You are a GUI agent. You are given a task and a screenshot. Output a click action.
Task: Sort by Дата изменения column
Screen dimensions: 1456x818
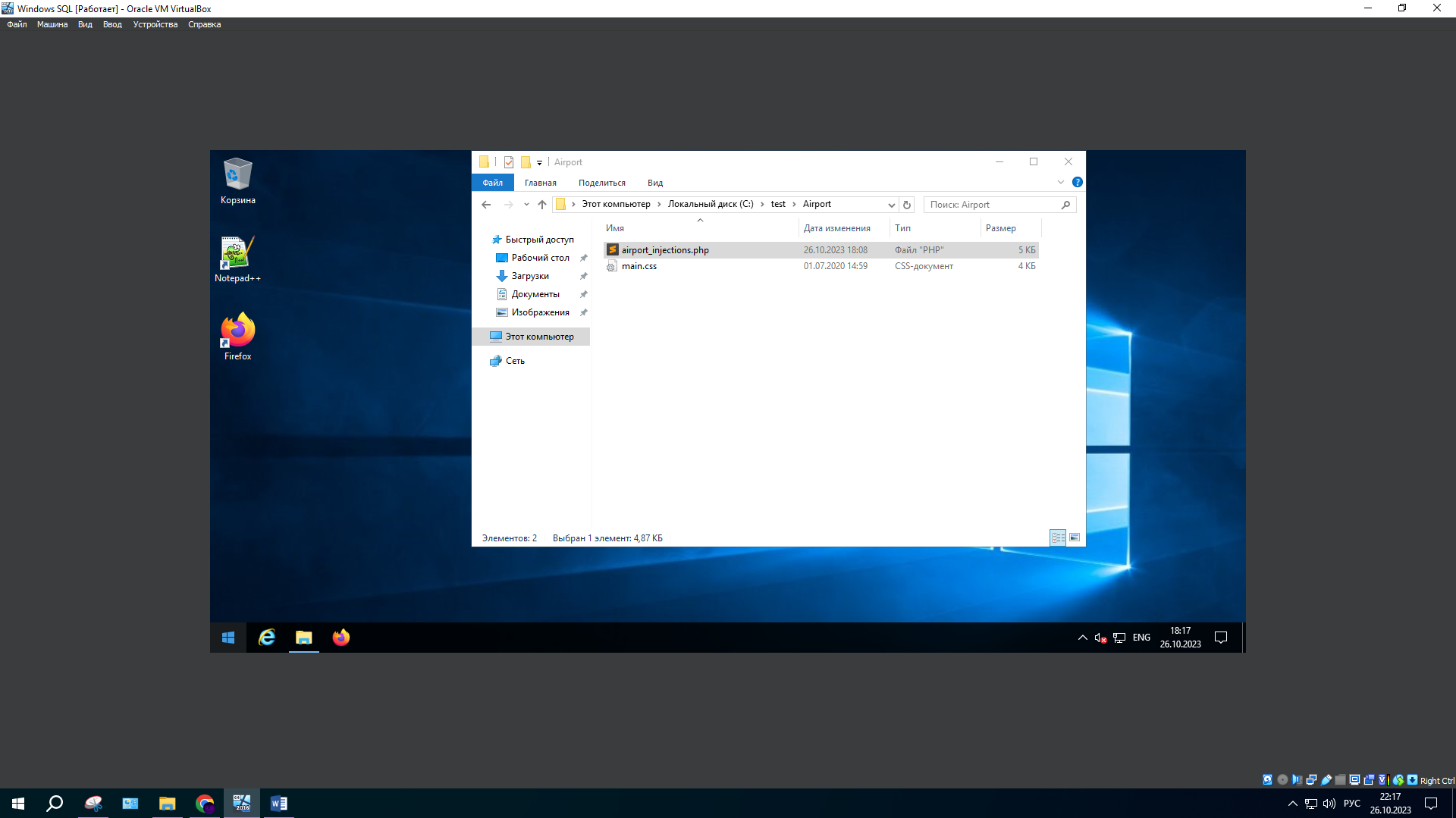point(845,228)
